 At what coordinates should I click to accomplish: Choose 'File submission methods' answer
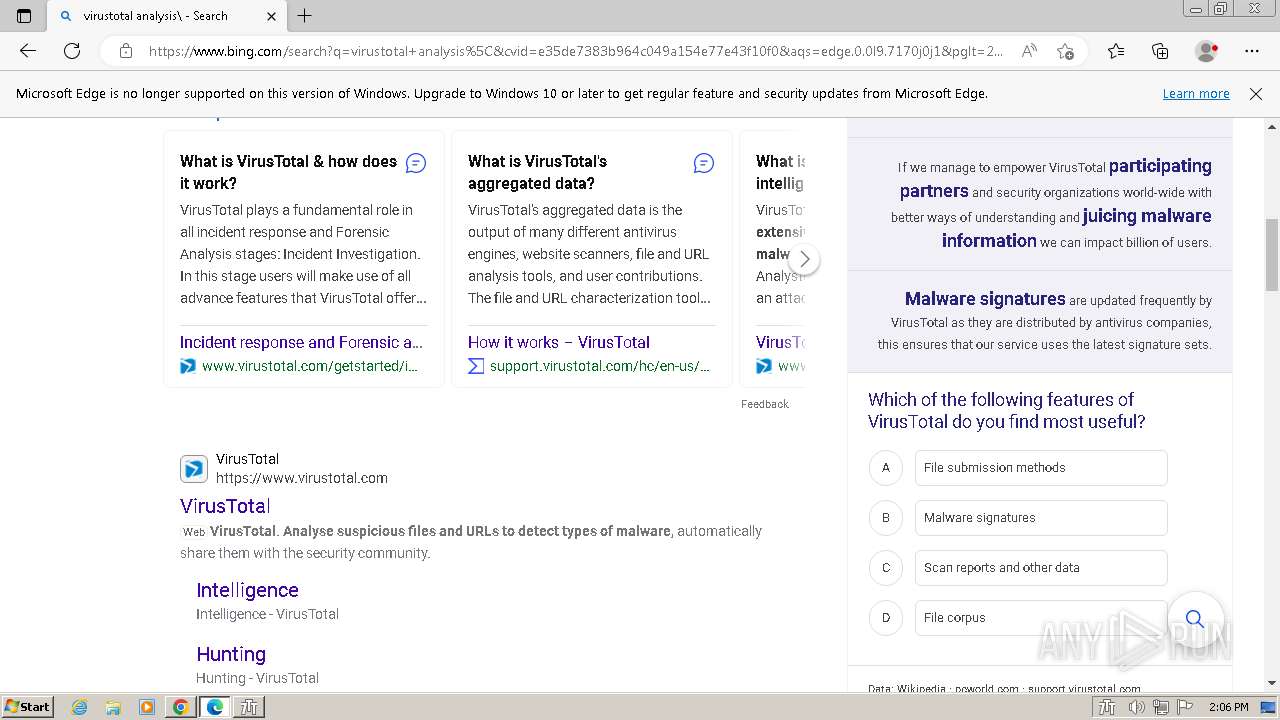point(1041,468)
